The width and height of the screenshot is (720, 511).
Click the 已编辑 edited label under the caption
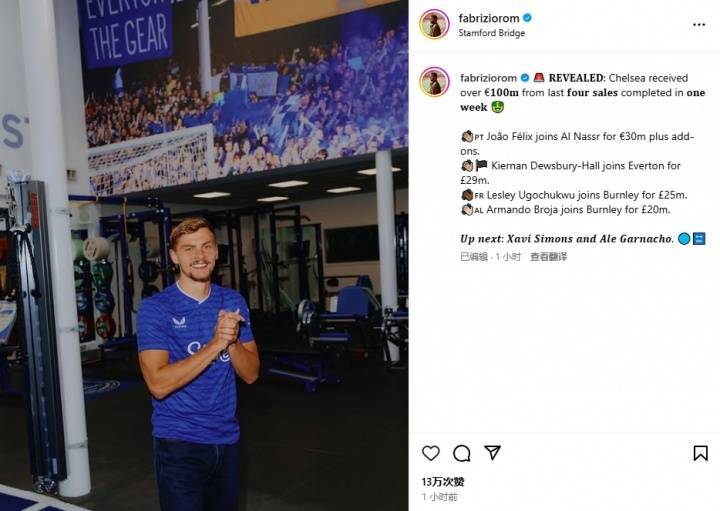pos(474,257)
